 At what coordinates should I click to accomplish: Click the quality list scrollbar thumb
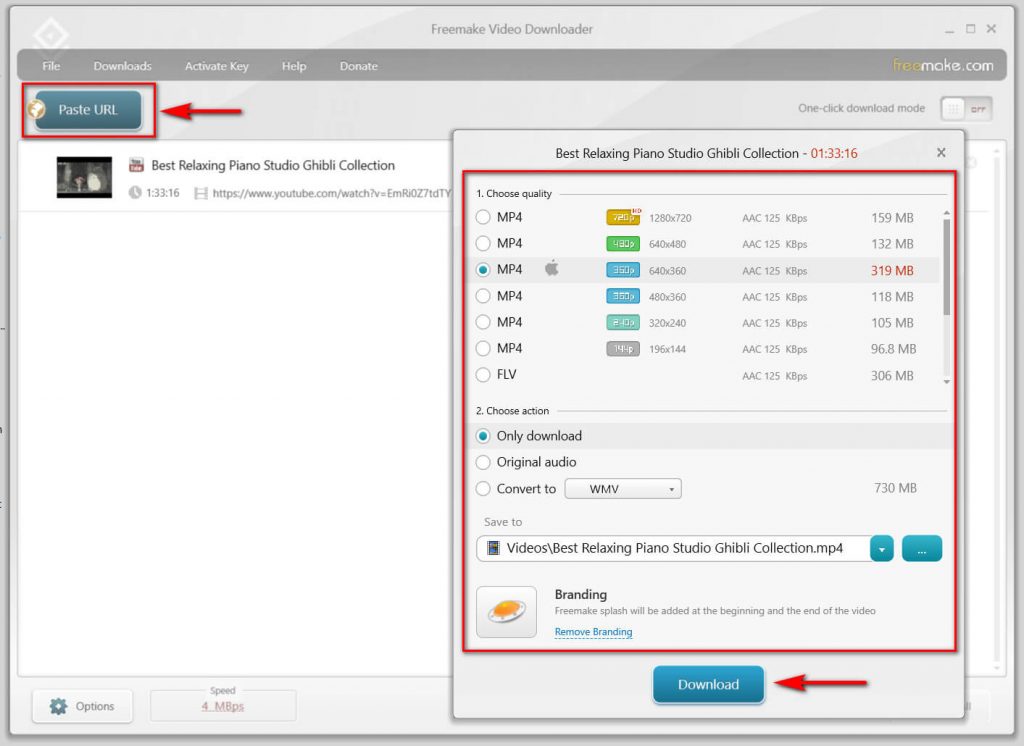[946, 267]
